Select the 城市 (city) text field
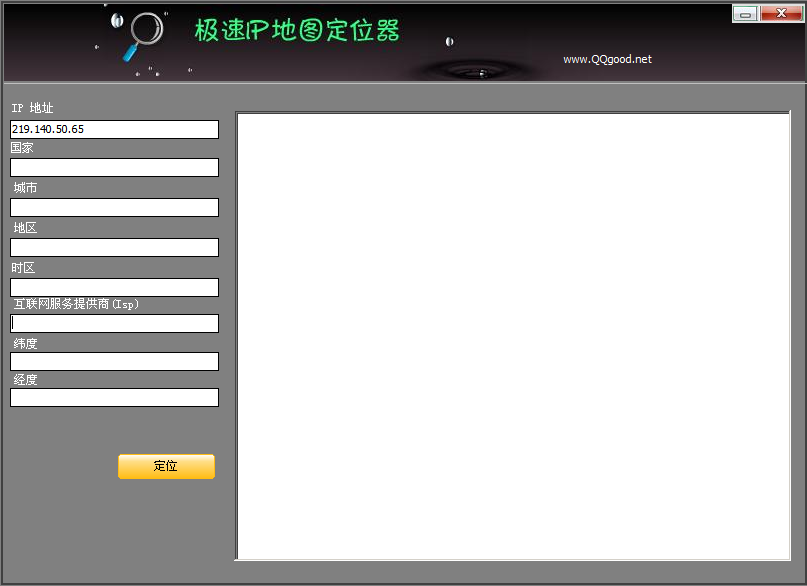The height and width of the screenshot is (586, 807). click(x=114, y=207)
